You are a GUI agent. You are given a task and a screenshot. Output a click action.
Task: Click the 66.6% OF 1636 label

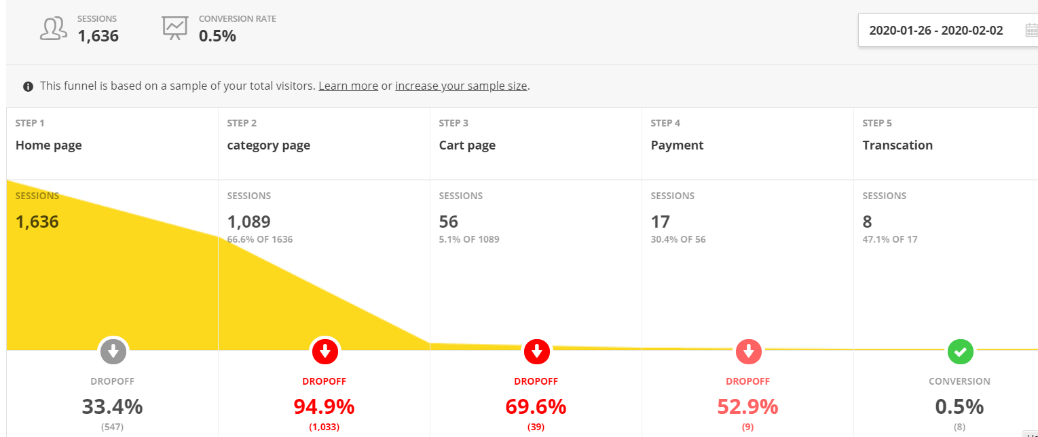(260, 240)
